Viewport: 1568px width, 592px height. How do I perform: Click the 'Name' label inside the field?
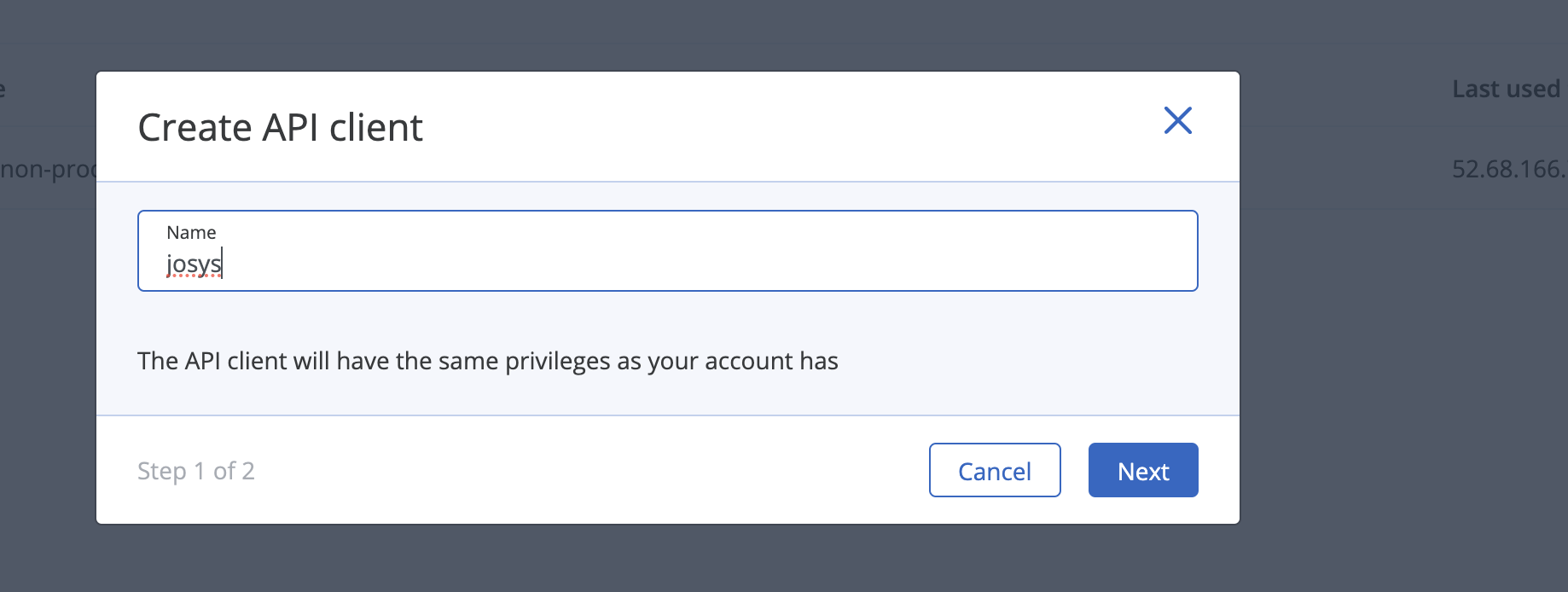(x=191, y=232)
